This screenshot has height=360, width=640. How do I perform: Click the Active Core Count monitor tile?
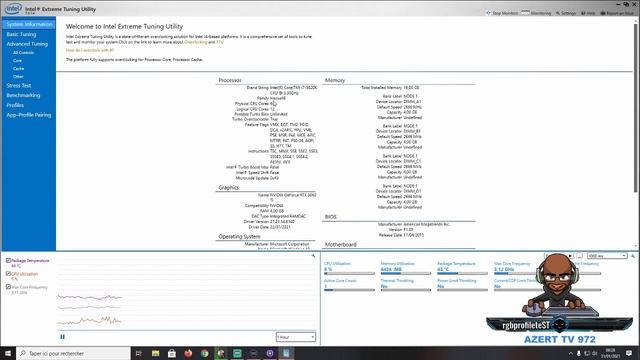[349, 285]
